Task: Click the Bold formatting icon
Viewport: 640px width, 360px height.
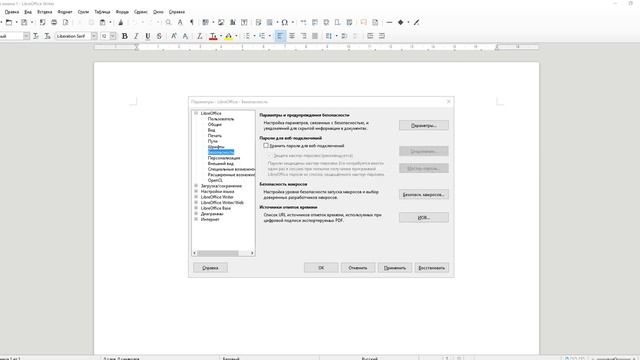Action: [x=125, y=36]
